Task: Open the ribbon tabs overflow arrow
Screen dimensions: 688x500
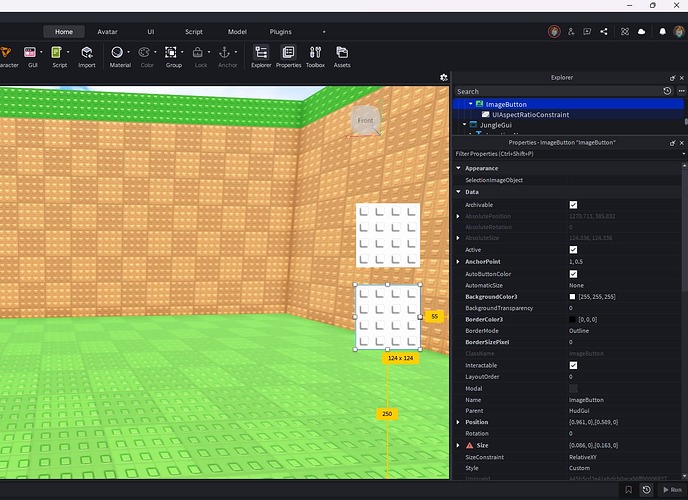Action: coord(324,32)
